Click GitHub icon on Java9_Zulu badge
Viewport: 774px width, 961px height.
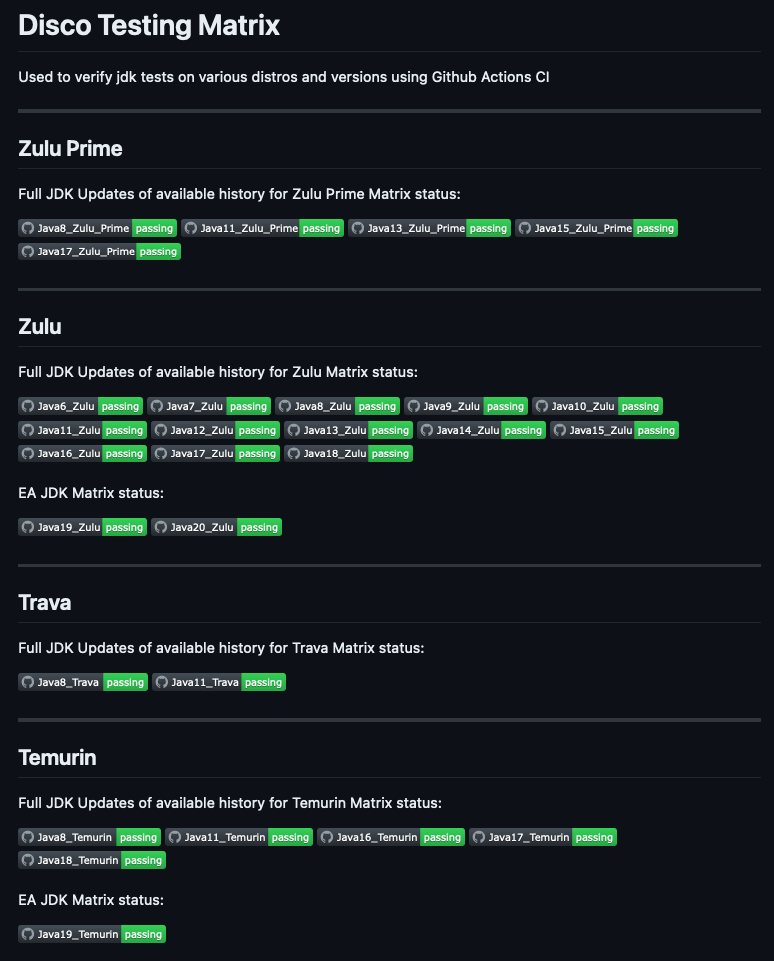414,406
